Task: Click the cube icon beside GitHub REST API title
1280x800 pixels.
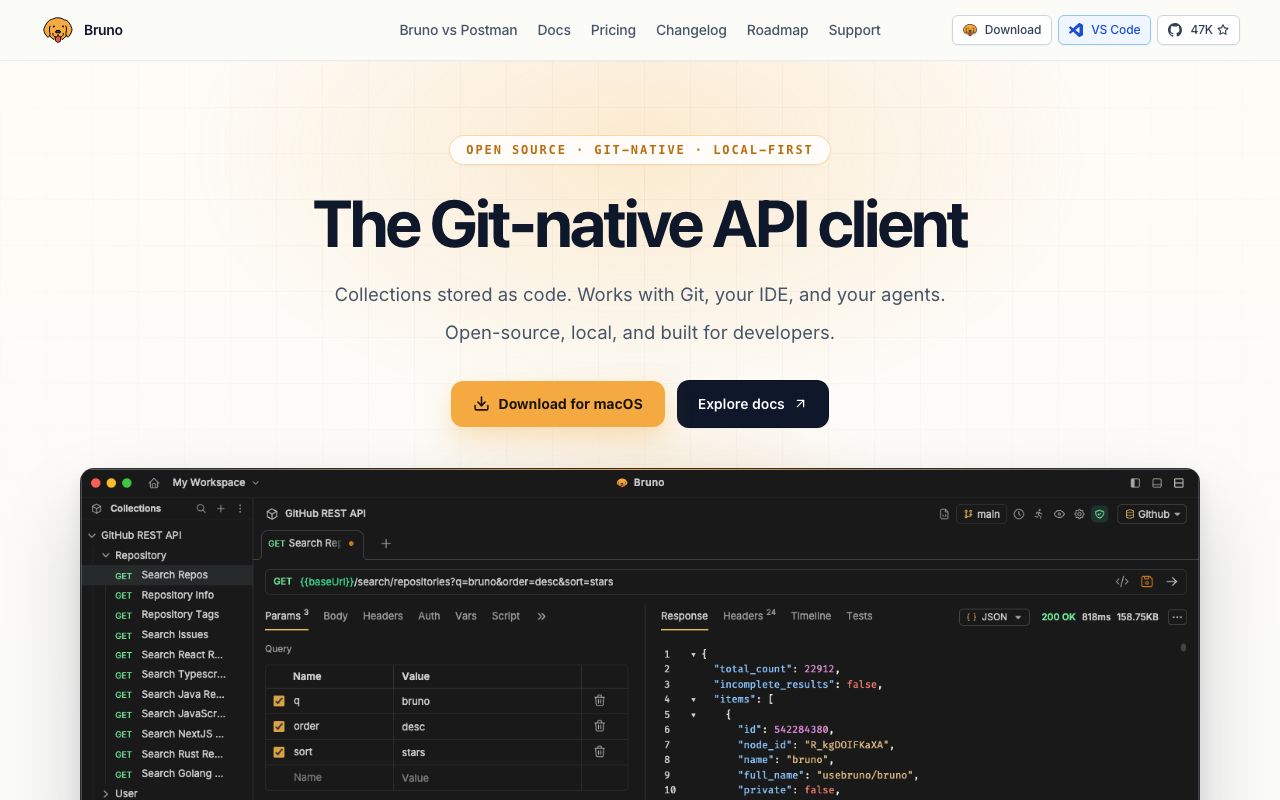Action: click(271, 514)
